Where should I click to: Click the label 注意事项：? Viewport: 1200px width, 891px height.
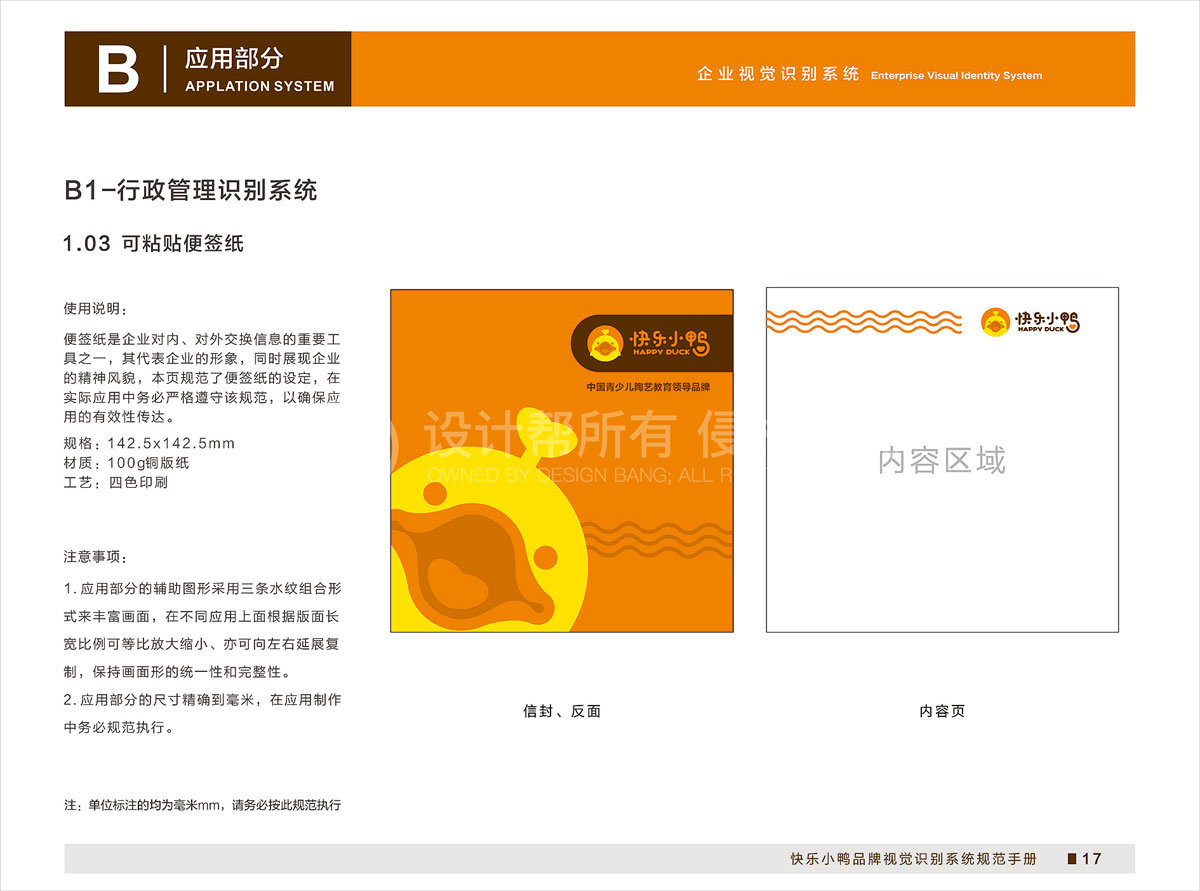pos(96,557)
